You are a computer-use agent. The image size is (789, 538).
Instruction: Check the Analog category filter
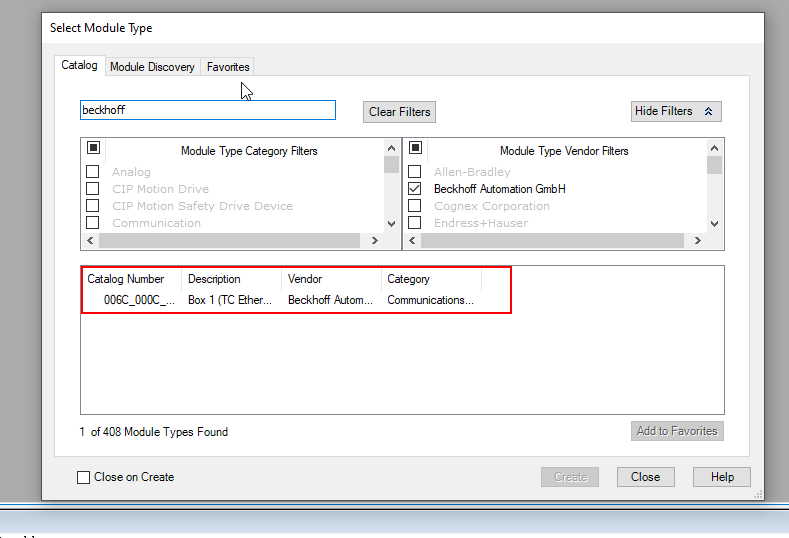[x=93, y=172]
